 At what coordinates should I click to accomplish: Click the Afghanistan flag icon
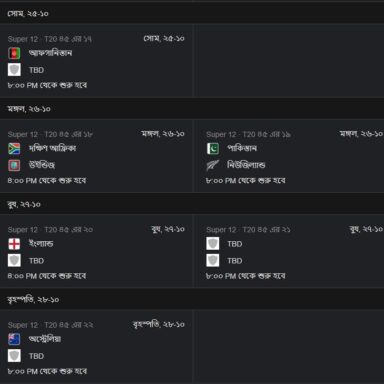(14, 53)
